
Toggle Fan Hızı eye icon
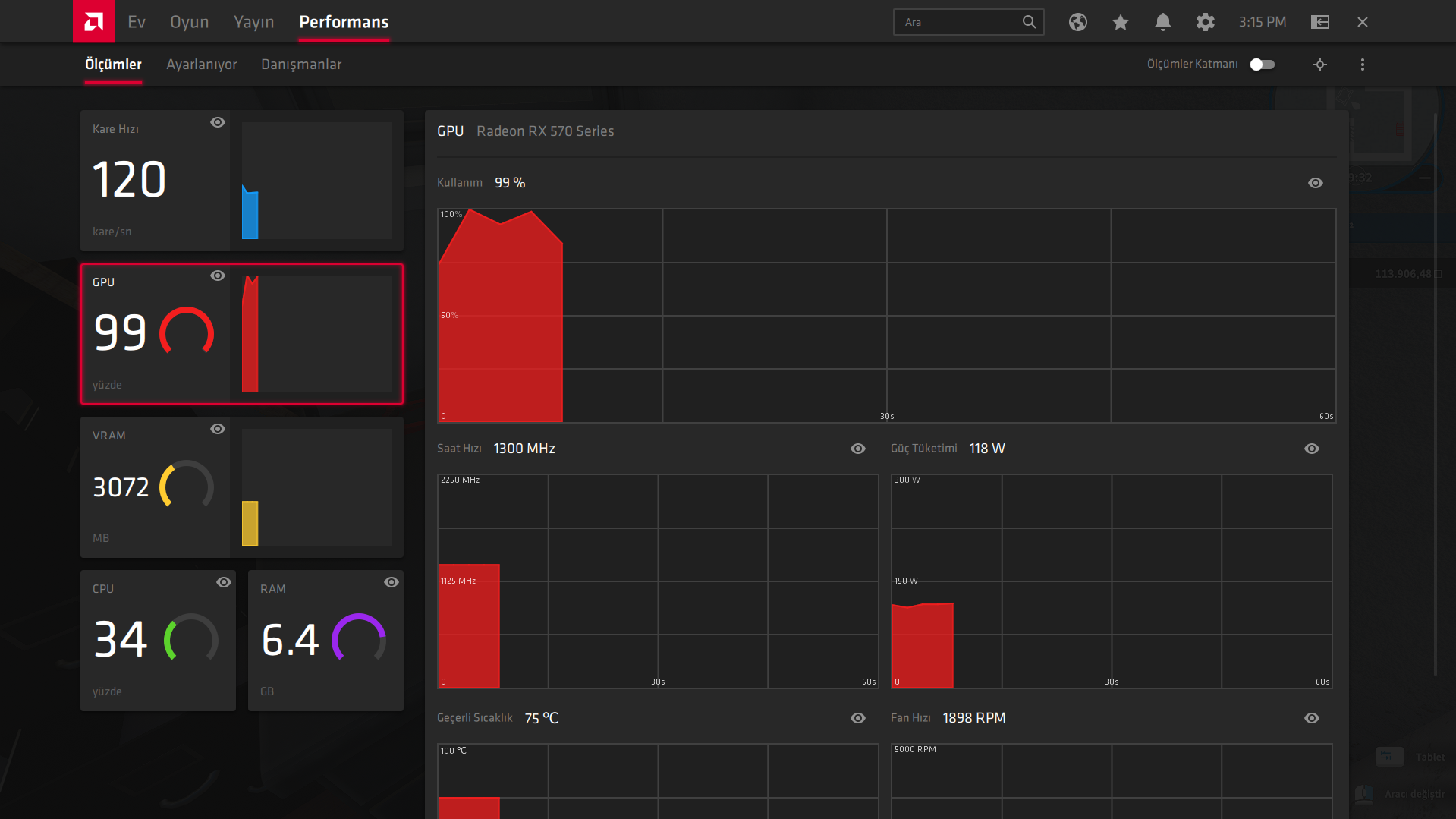(x=1312, y=718)
